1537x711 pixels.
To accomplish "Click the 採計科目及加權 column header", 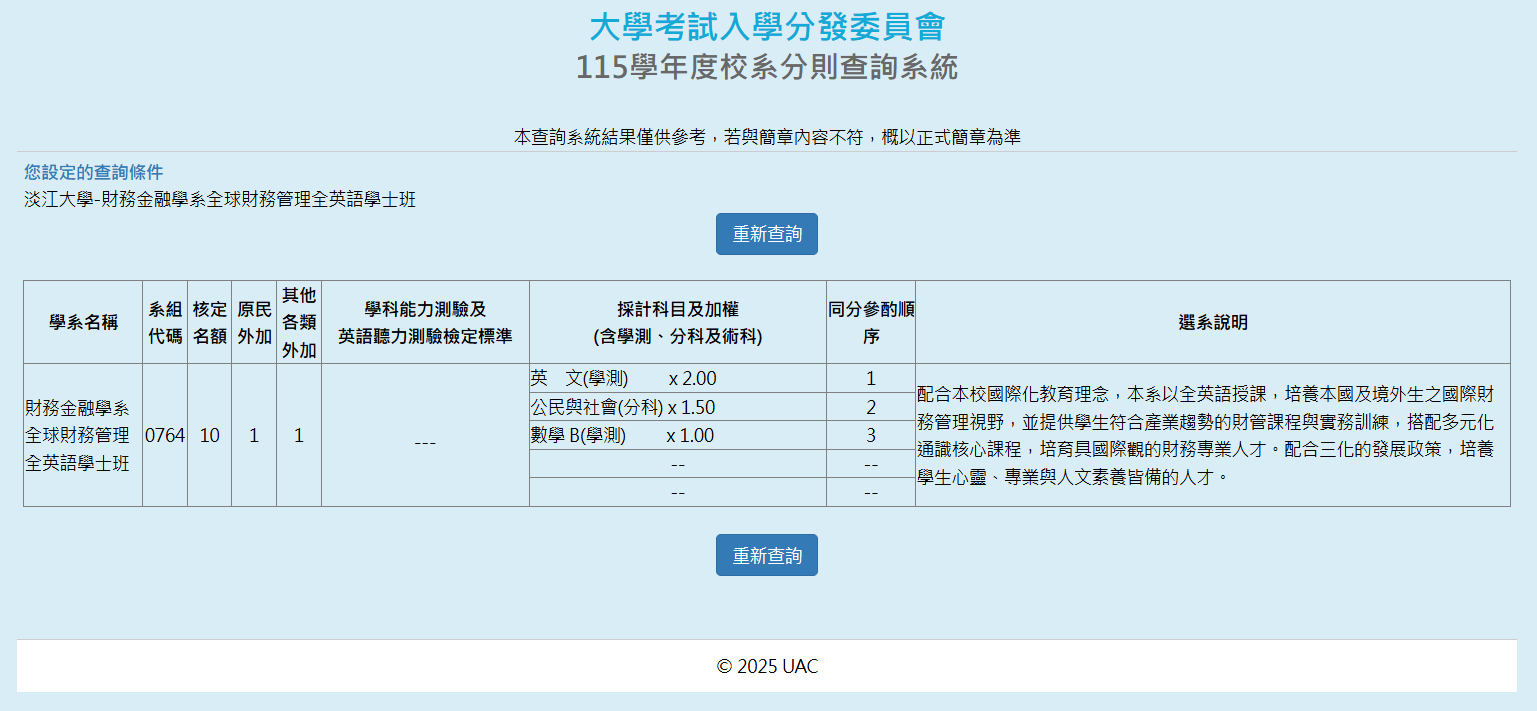I will pos(677,322).
